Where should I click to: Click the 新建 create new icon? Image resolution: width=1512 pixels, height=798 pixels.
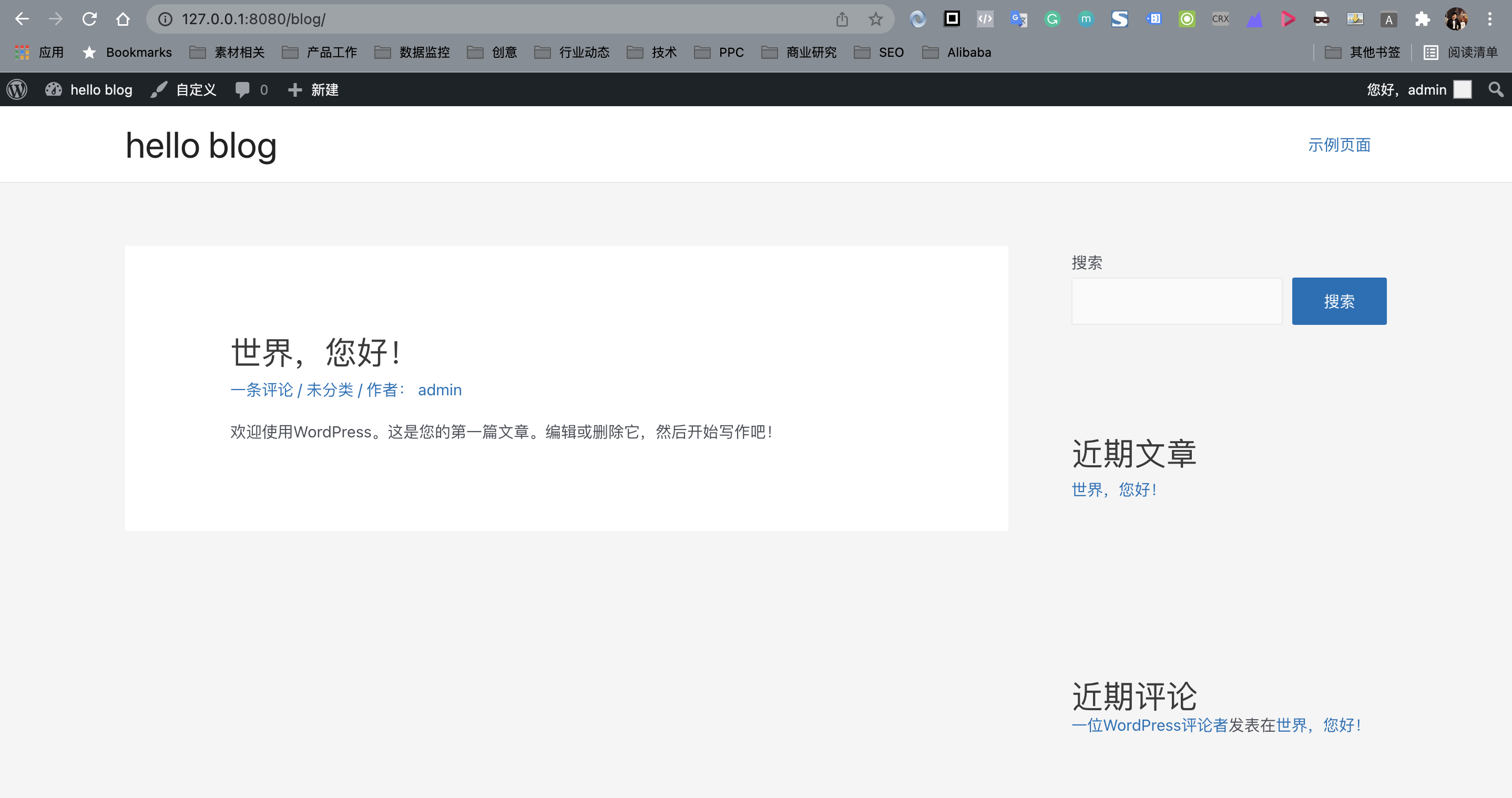[x=294, y=89]
